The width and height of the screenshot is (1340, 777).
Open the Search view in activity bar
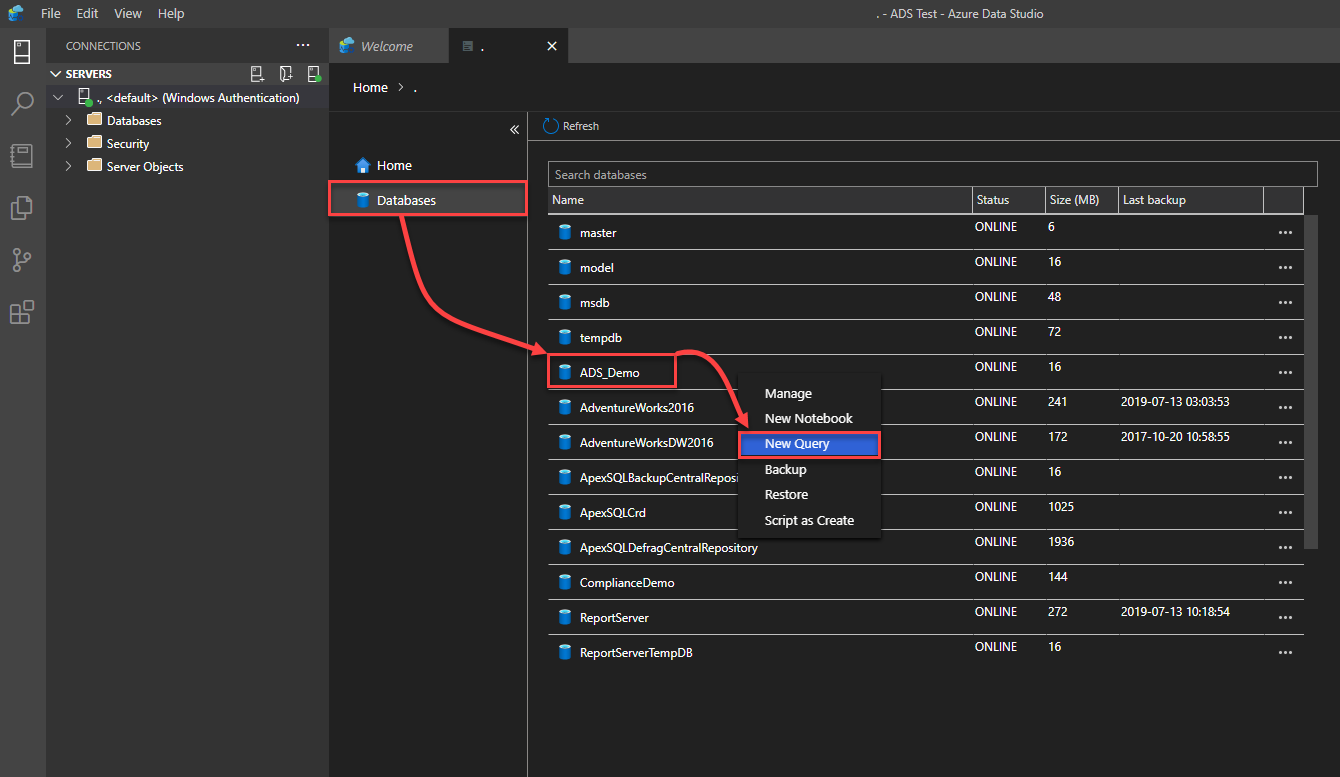pyautogui.click(x=22, y=104)
